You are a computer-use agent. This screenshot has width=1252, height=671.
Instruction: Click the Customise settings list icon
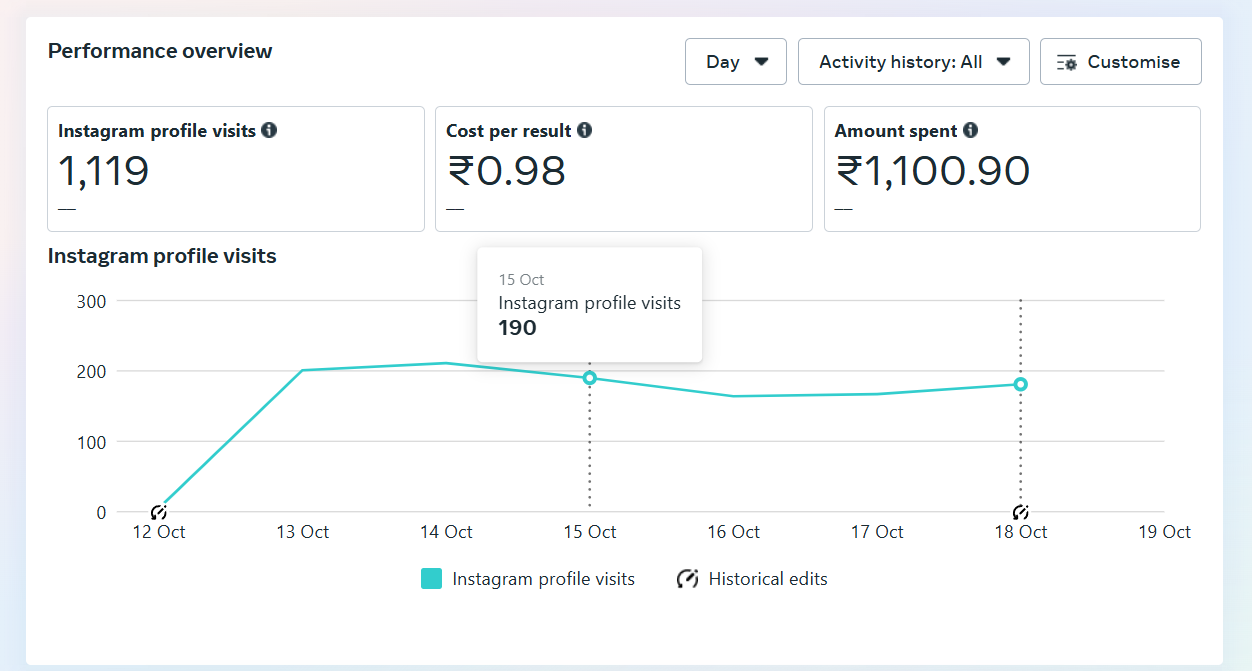[x=1067, y=62]
